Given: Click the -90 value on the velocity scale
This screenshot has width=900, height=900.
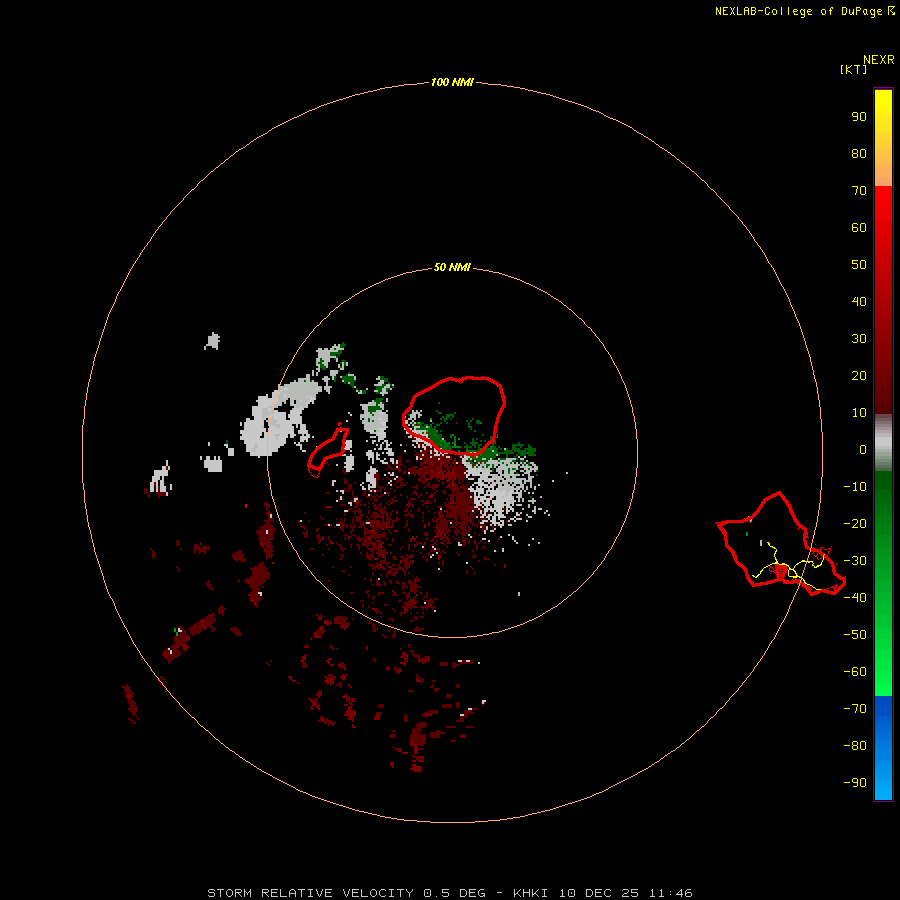Looking at the screenshot, I should pos(855,782).
